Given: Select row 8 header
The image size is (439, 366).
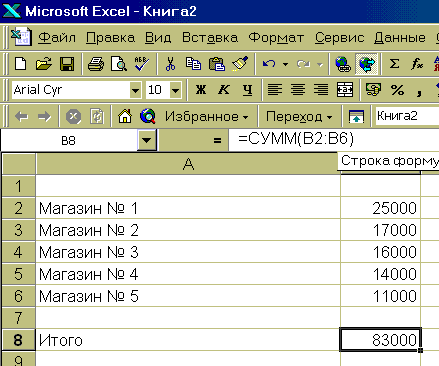Looking at the screenshot, I should pos(18,340).
